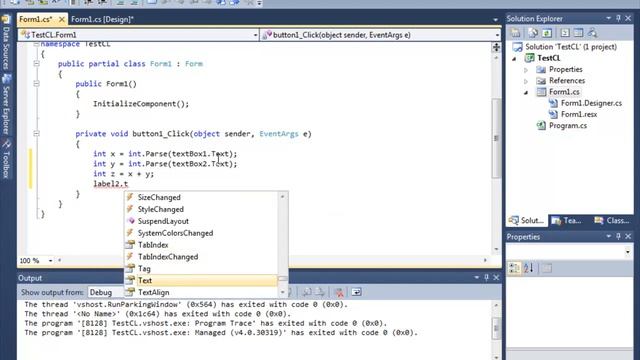Click after label2.t in code editor

(x=129, y=184)
